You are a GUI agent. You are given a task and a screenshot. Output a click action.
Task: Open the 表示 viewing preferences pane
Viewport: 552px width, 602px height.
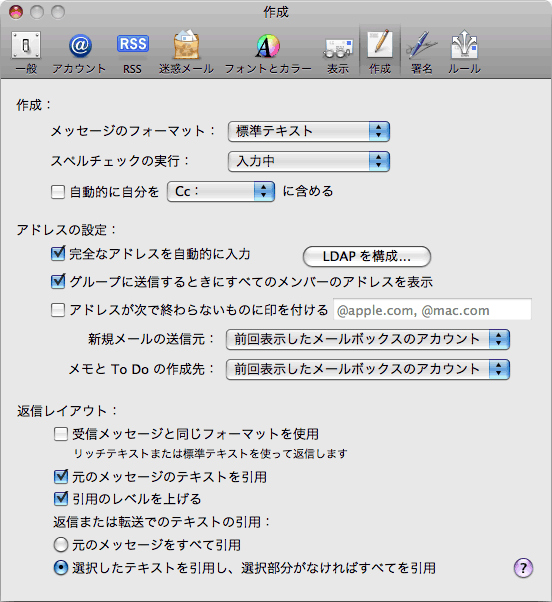pyautogui.click(x=338, y=52)
